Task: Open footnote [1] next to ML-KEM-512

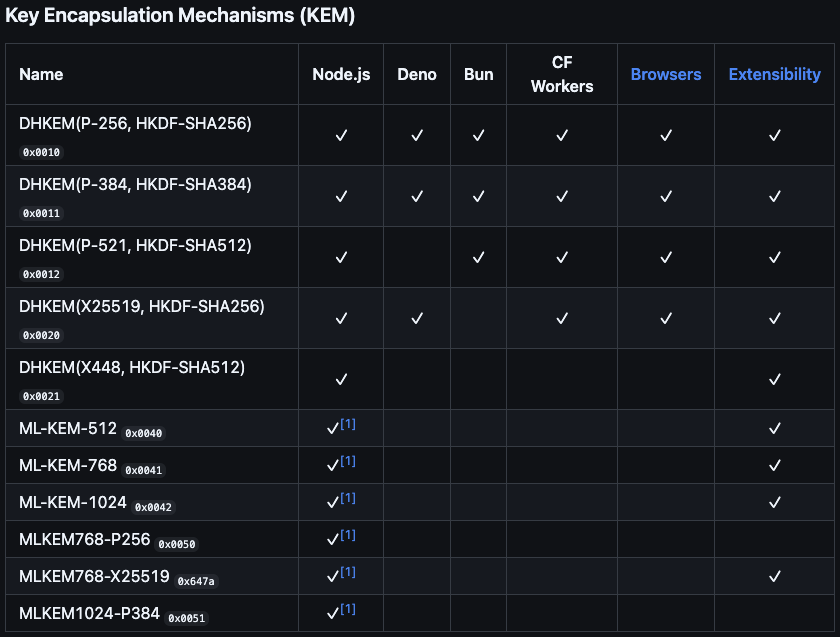Action: [x=348, y=424]
